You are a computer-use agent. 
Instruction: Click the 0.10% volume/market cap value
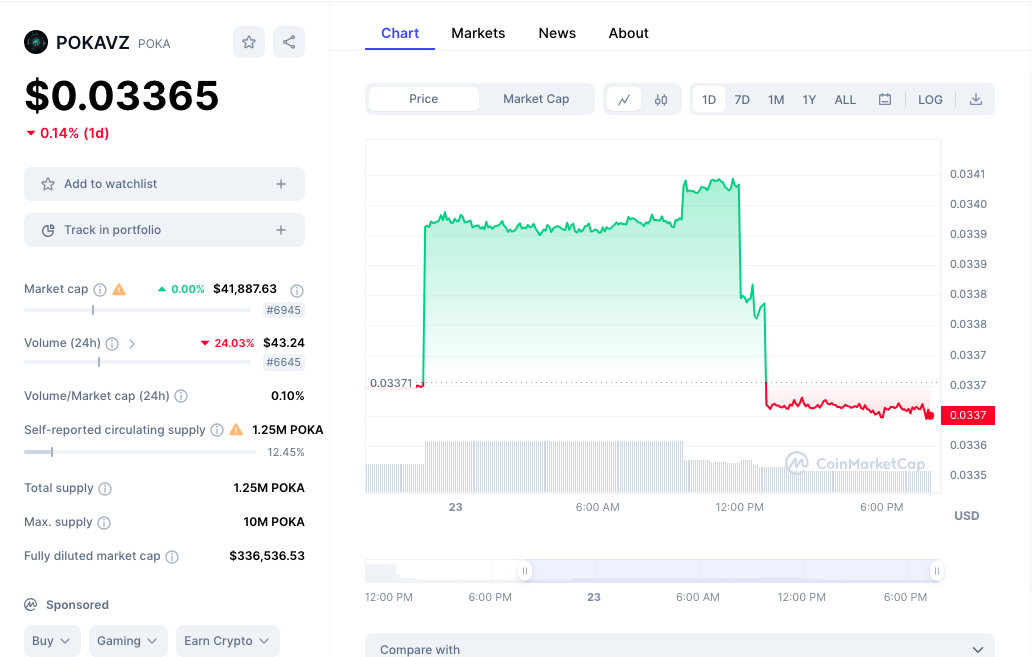[288, 396]
